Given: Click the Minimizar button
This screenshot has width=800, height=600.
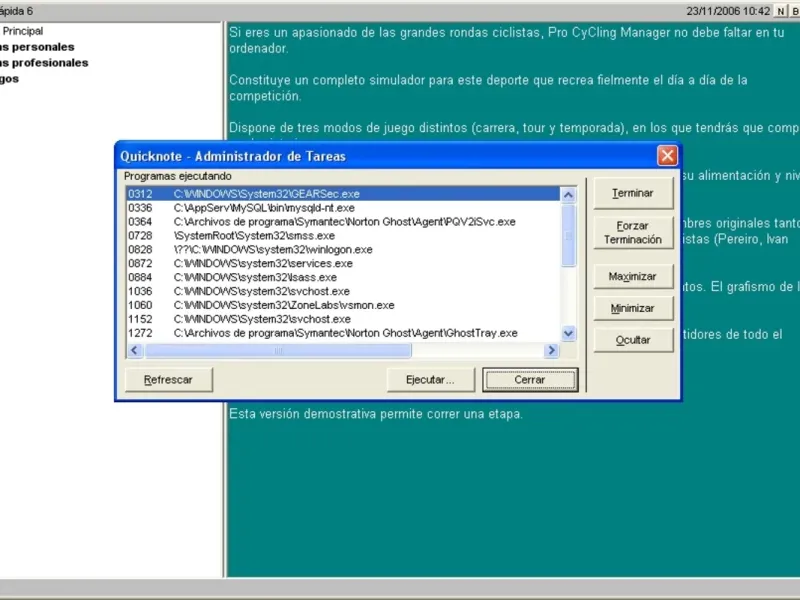Looking at the screenshot, I should click(x=633, y=308).
